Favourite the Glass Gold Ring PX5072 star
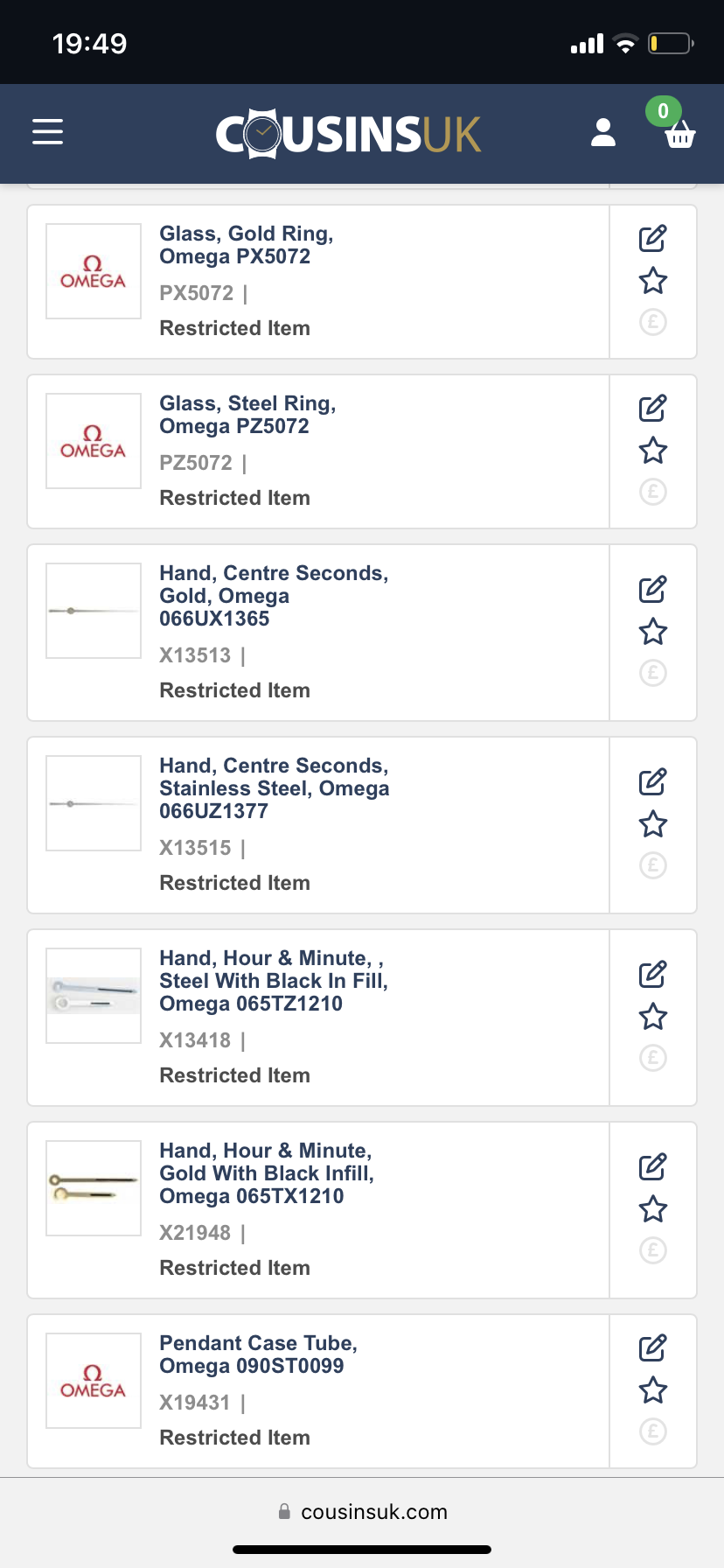This screenshot has height=1568, width=724. tap(652, 281)
